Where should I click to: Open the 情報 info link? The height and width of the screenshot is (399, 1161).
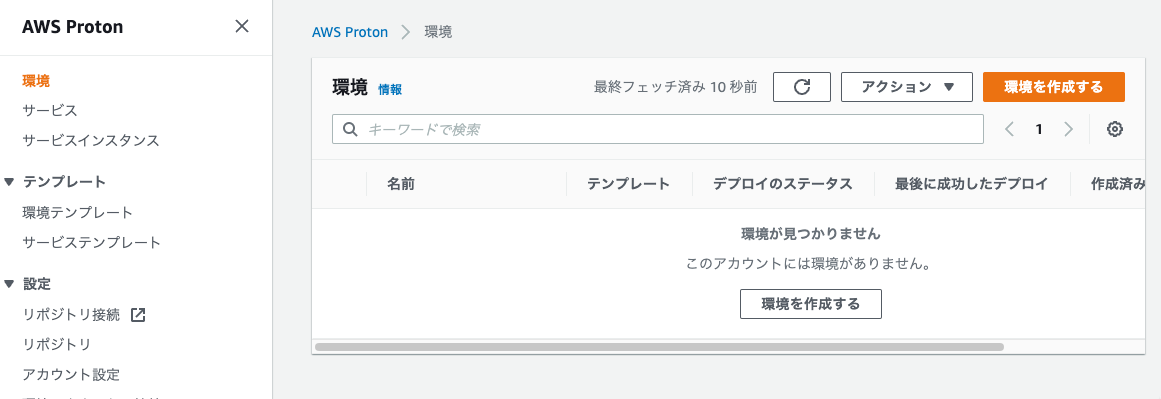point(390,90)
